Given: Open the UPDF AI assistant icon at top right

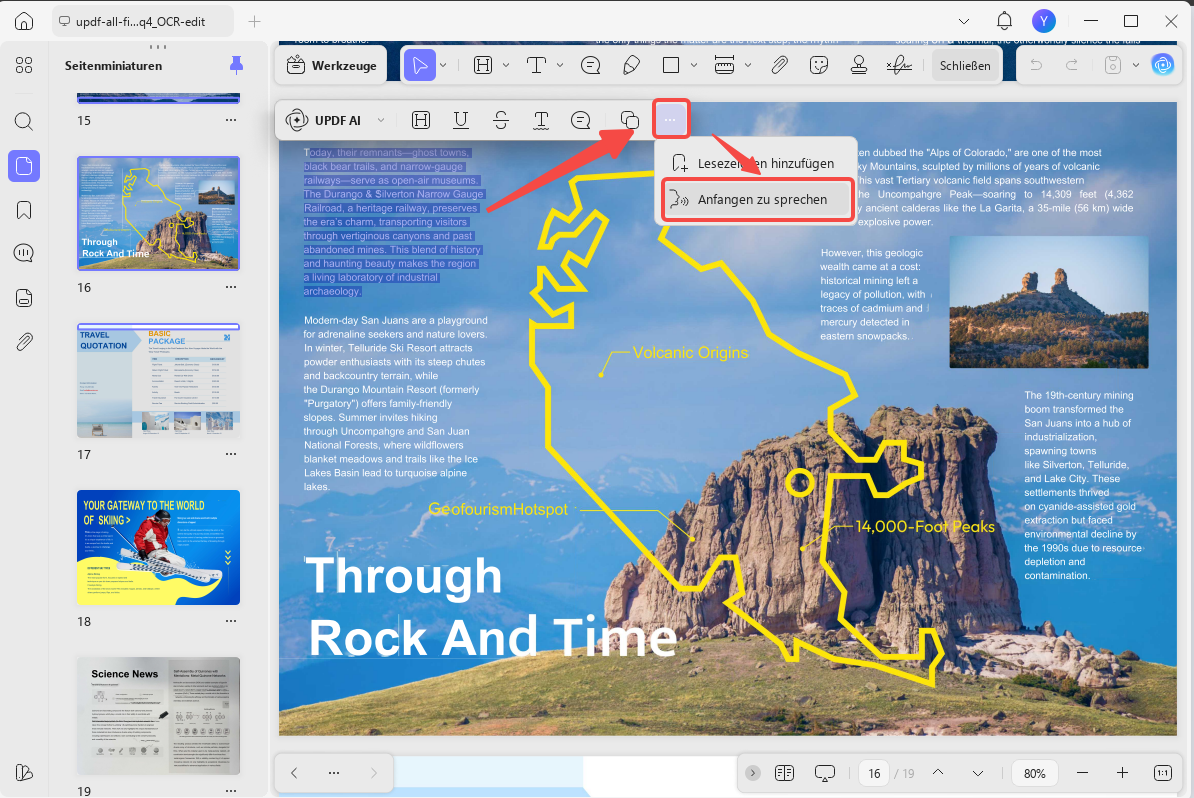Looking at the screenshot, I should [x=1163, y=65].
